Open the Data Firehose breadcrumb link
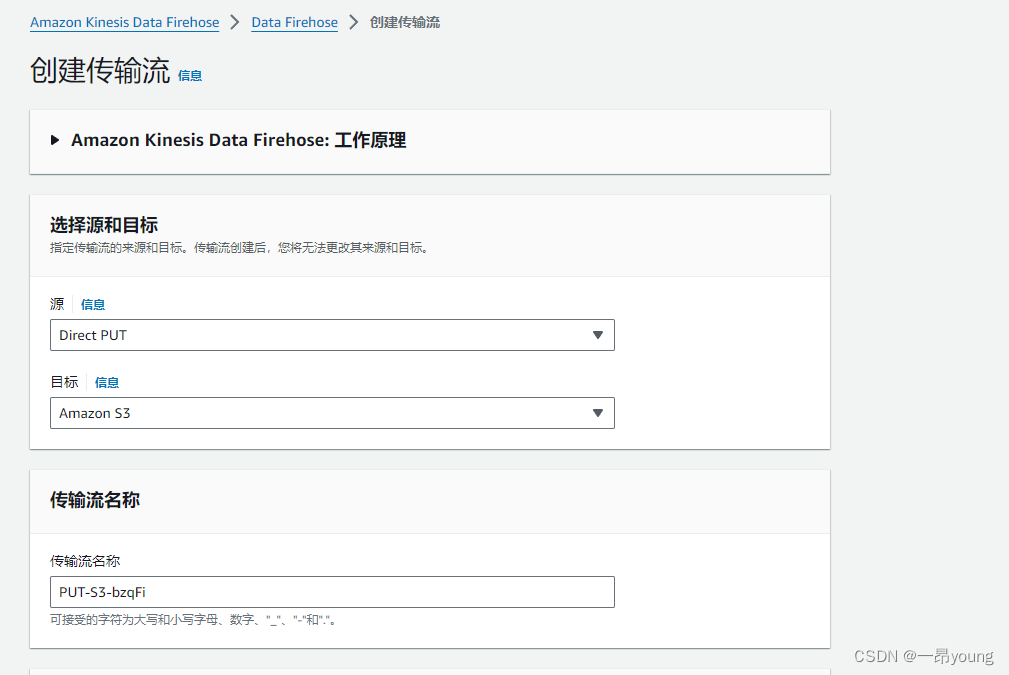1009x675 pixels. [294, 23]
